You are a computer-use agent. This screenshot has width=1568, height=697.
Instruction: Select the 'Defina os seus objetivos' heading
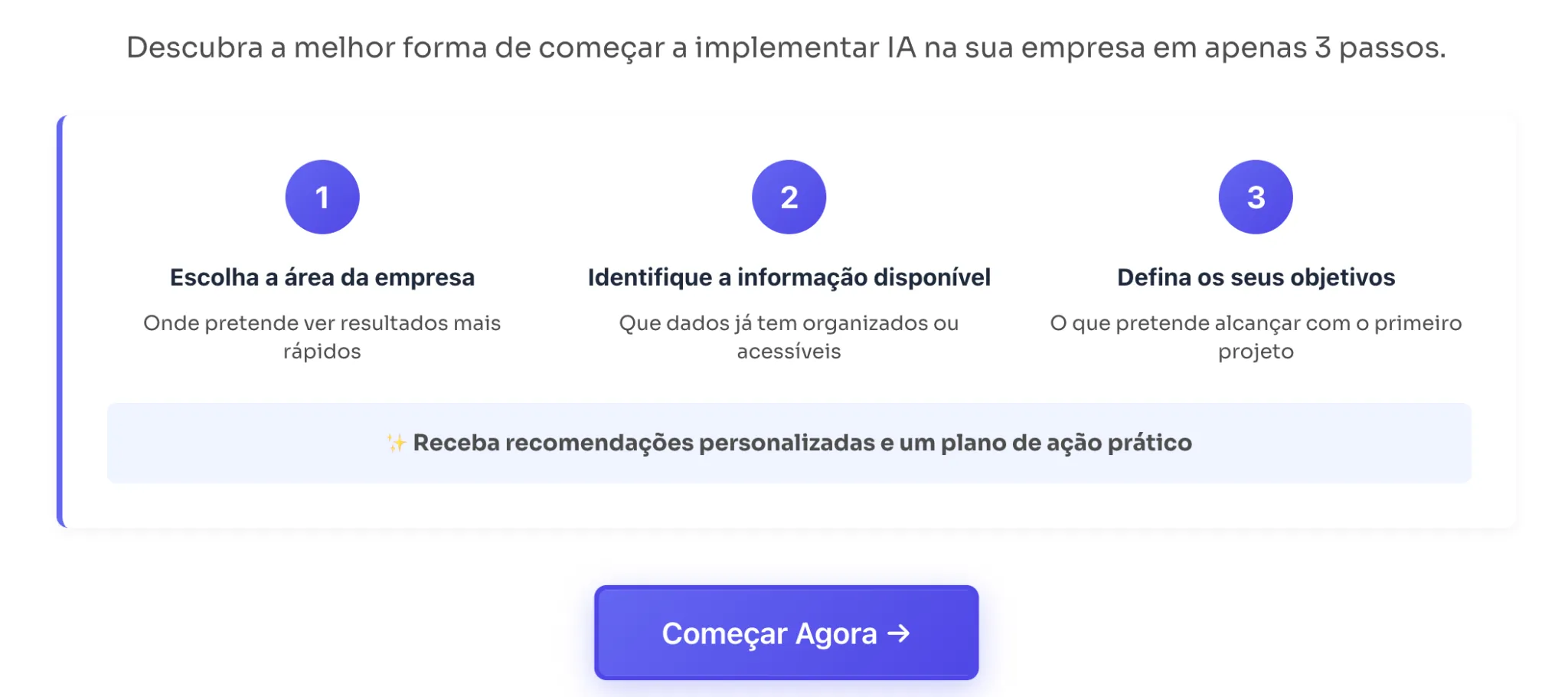[x=1256, y=277]
